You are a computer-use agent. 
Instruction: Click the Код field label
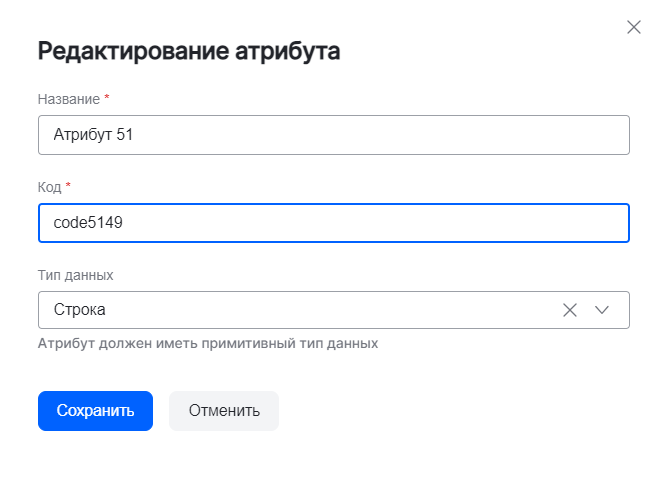coord(49,187)
